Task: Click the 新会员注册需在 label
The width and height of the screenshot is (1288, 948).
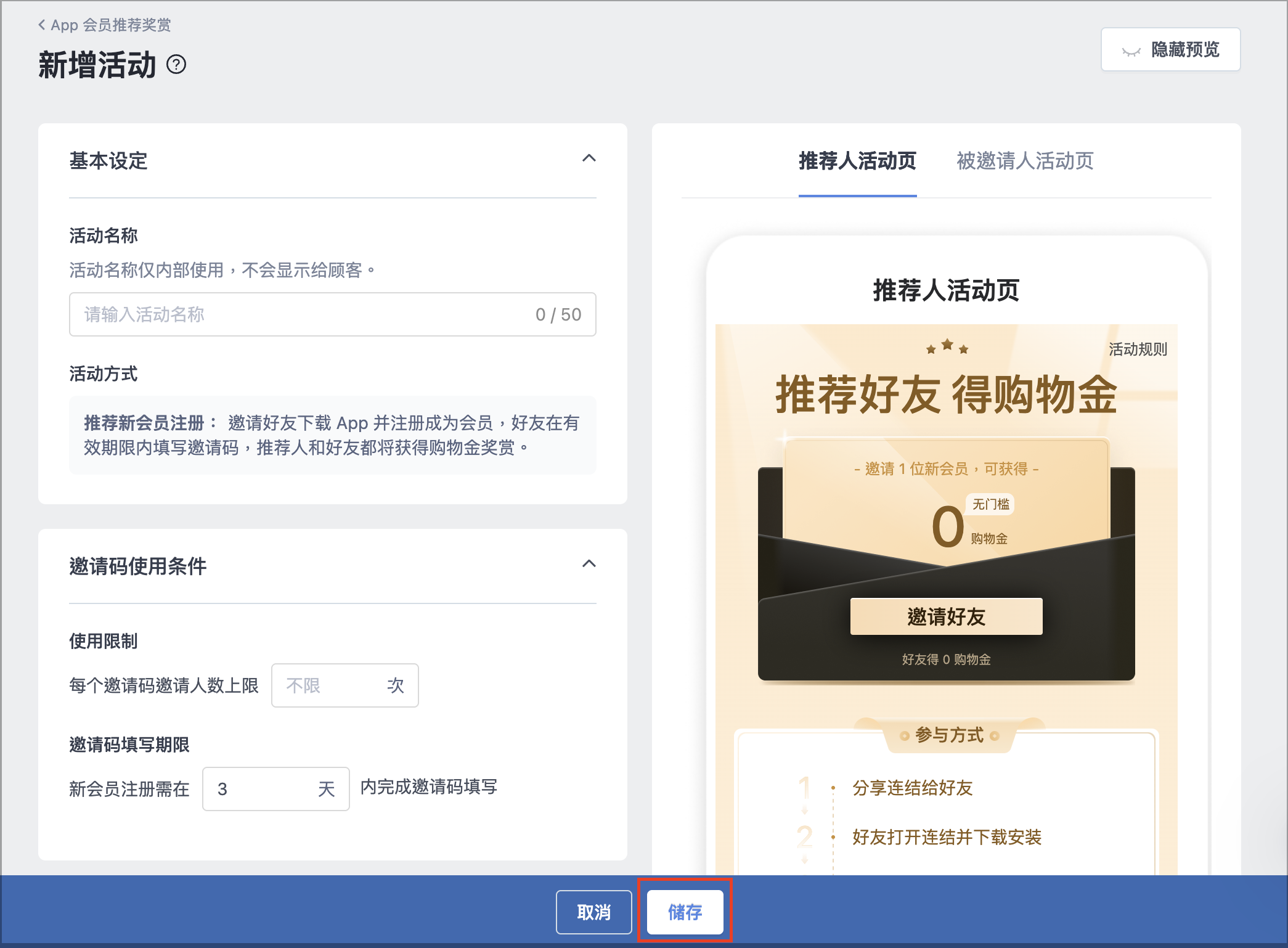Action: tap(129, 789)
